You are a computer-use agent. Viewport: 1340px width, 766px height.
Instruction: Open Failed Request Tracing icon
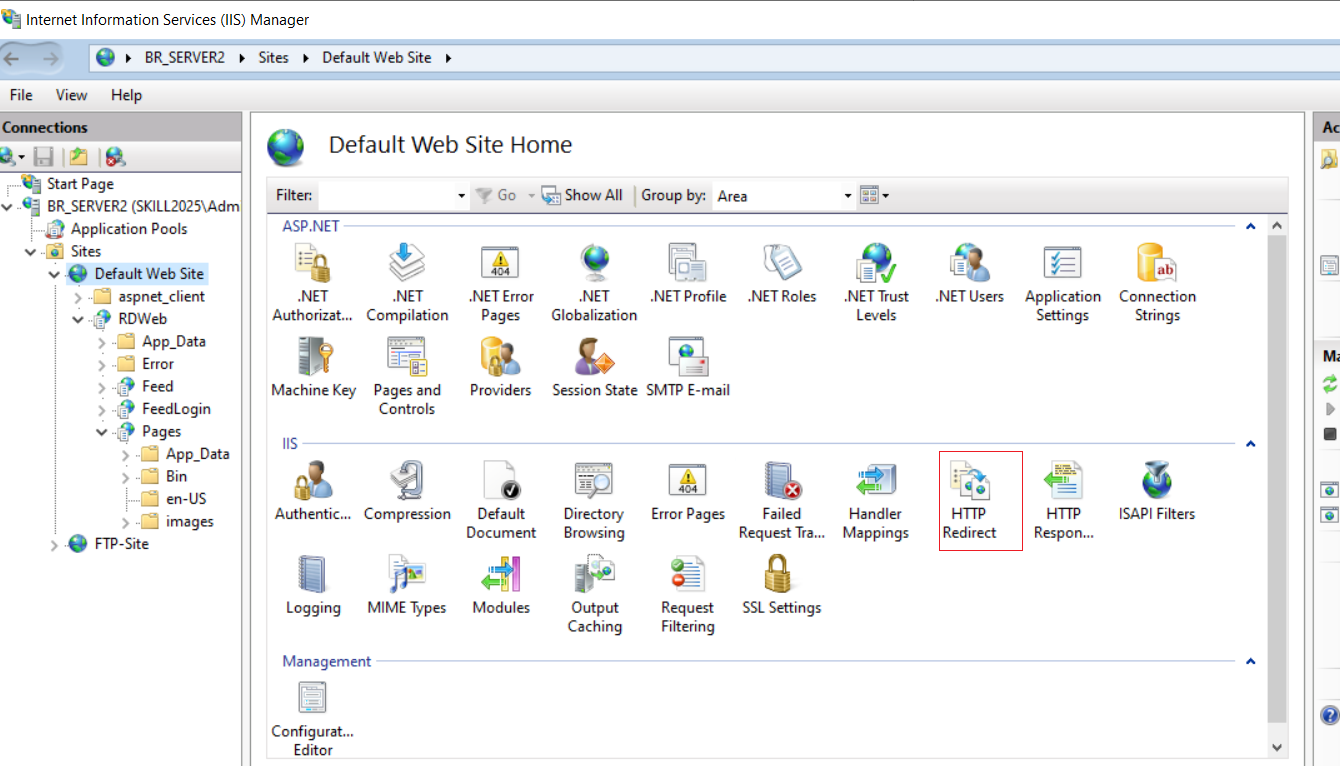(x=781, y=500)
